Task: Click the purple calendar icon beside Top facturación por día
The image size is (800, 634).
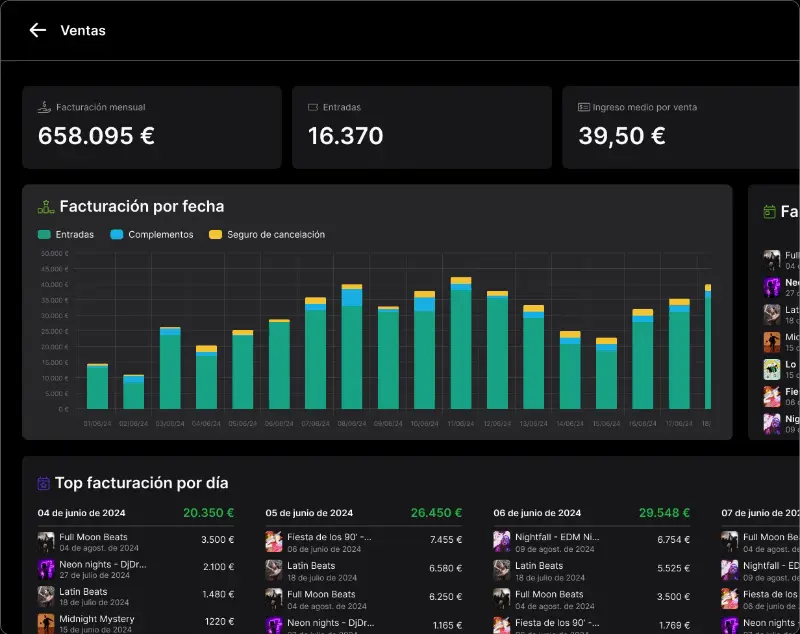Action: (43, 483)
